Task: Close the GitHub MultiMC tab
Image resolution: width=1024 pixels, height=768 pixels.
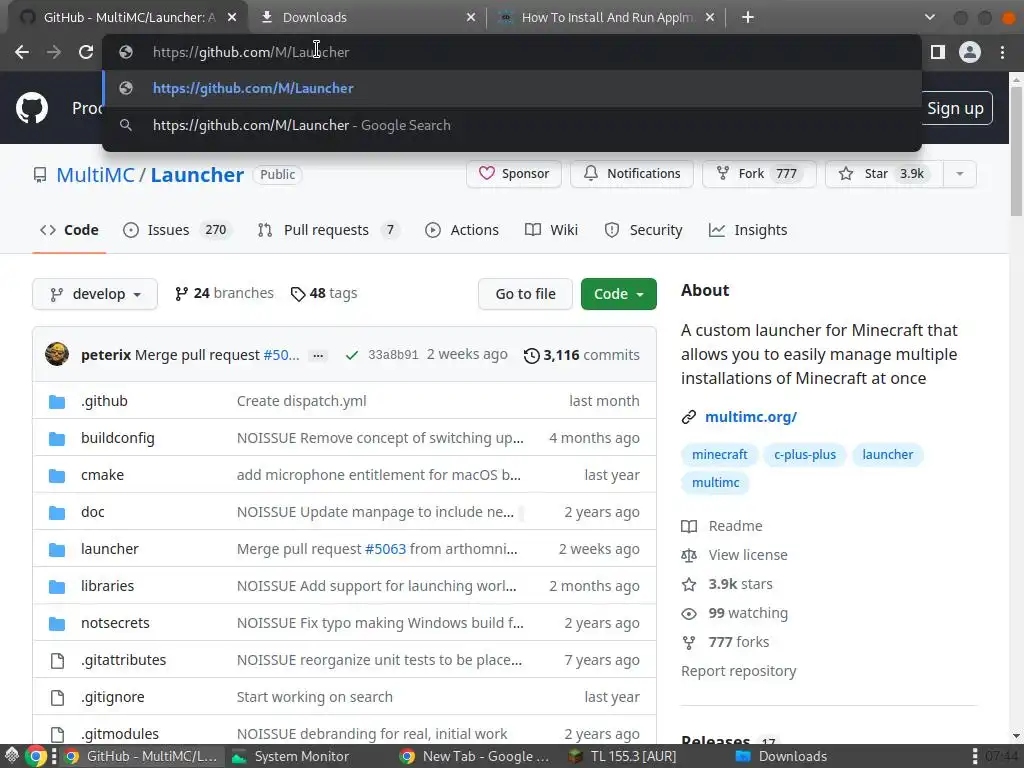Action: click(x=232, y=18)
